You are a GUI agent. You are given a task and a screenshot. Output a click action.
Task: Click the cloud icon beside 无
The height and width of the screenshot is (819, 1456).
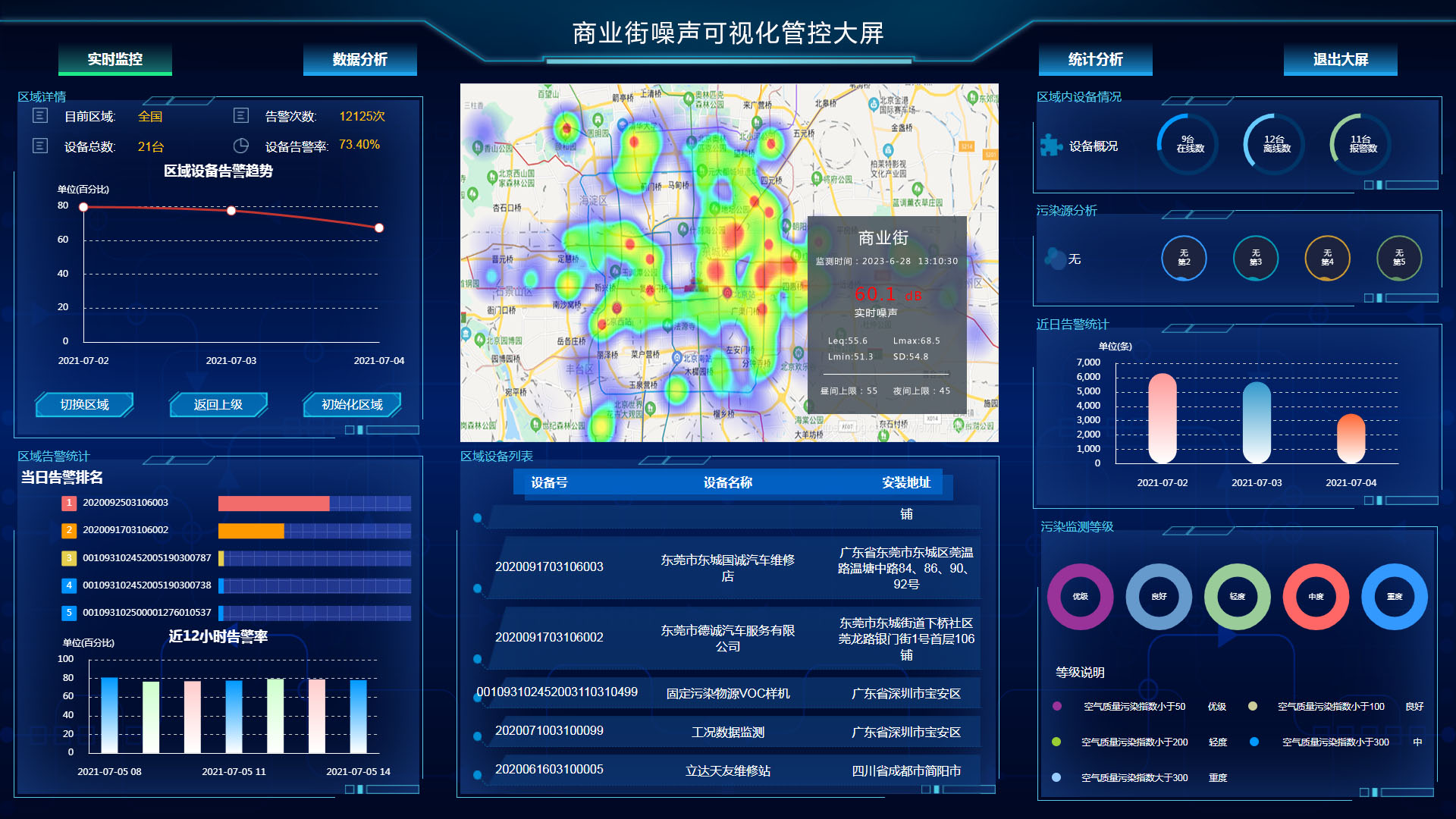coord(1055,259)
